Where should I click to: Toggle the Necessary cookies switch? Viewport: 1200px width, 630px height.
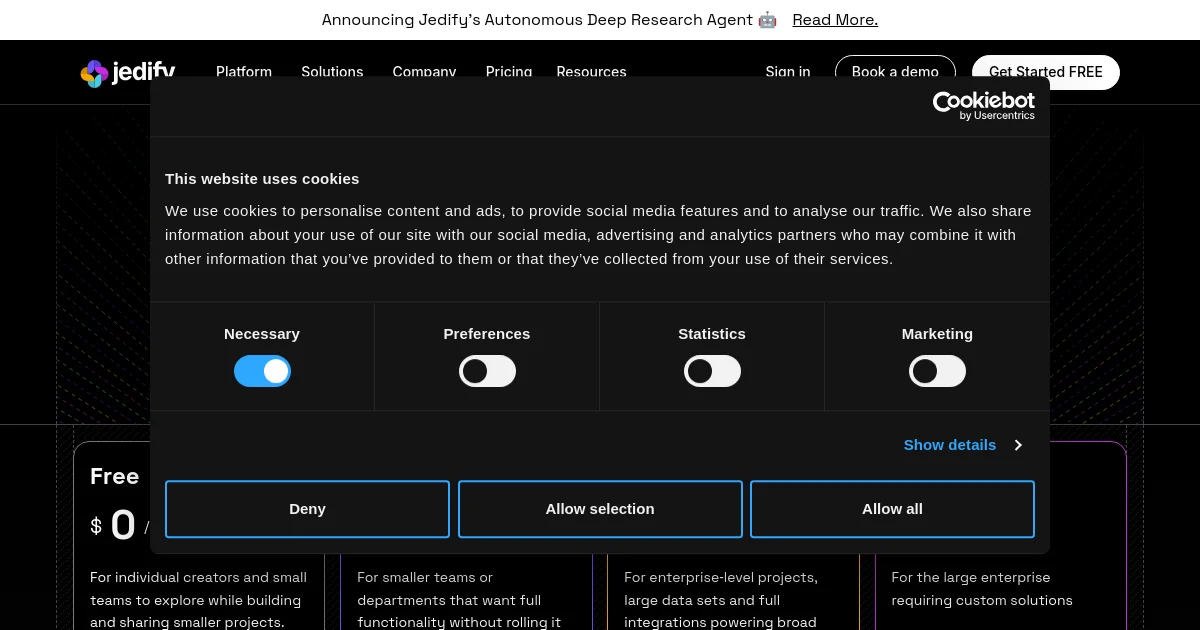(262, 372)
